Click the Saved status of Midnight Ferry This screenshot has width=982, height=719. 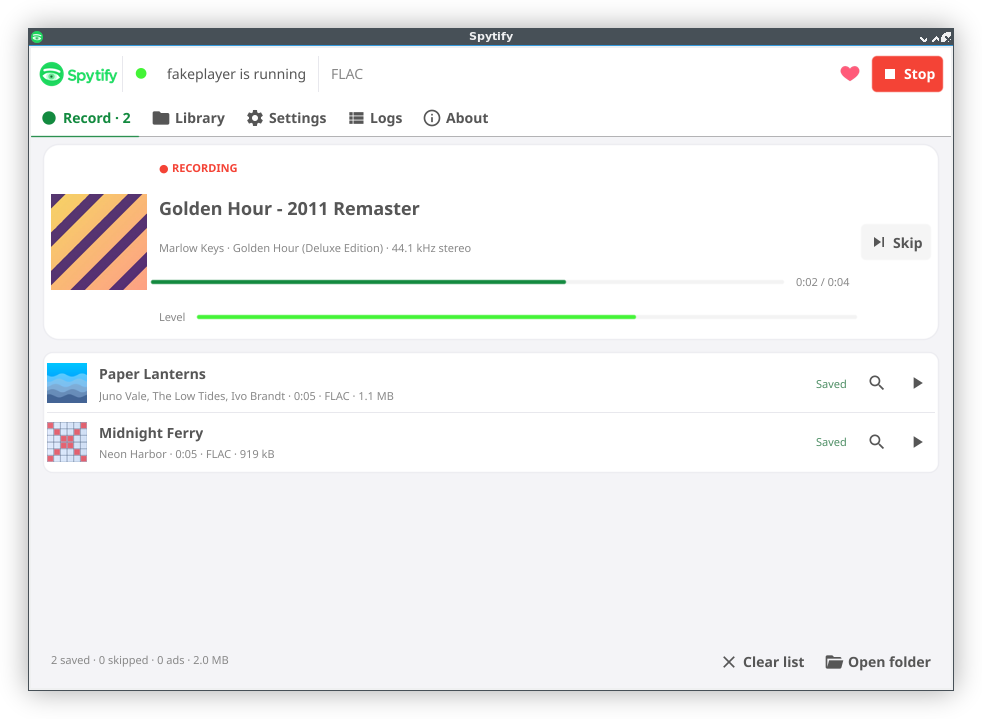[x=831, y=442]
